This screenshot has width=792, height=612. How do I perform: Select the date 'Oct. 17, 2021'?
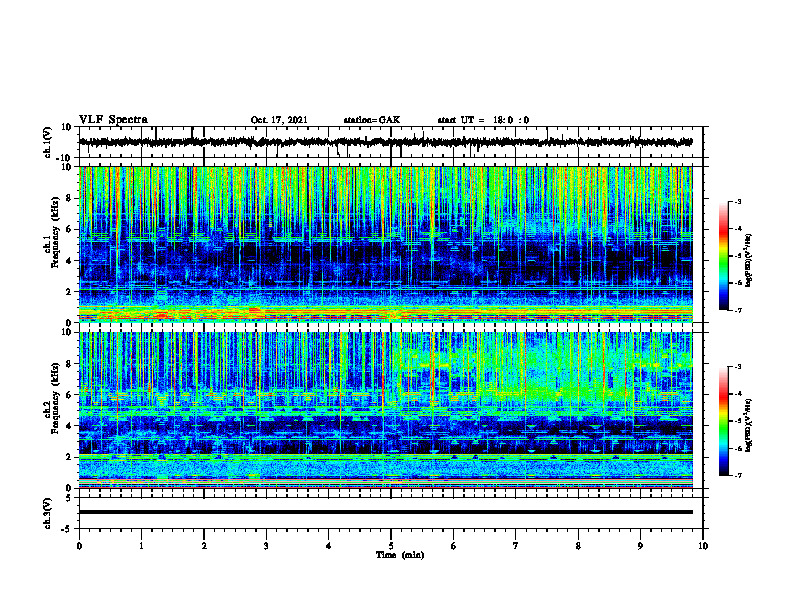[x=279, y=120]
